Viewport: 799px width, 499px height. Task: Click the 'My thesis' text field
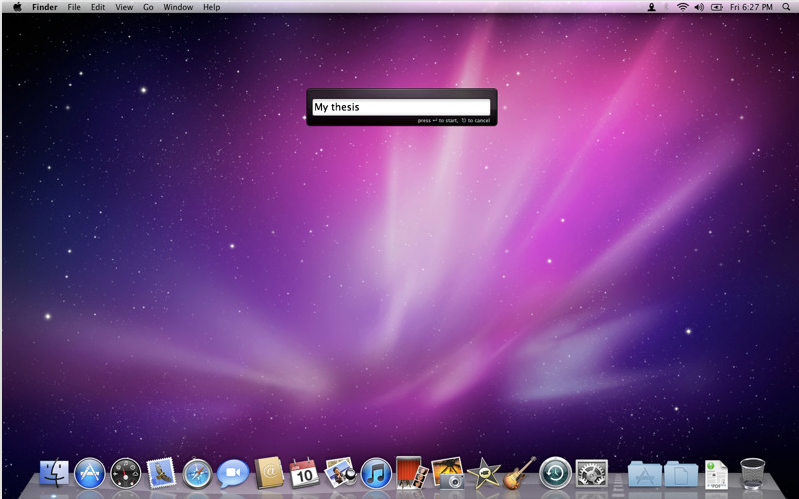click(401, 107)
